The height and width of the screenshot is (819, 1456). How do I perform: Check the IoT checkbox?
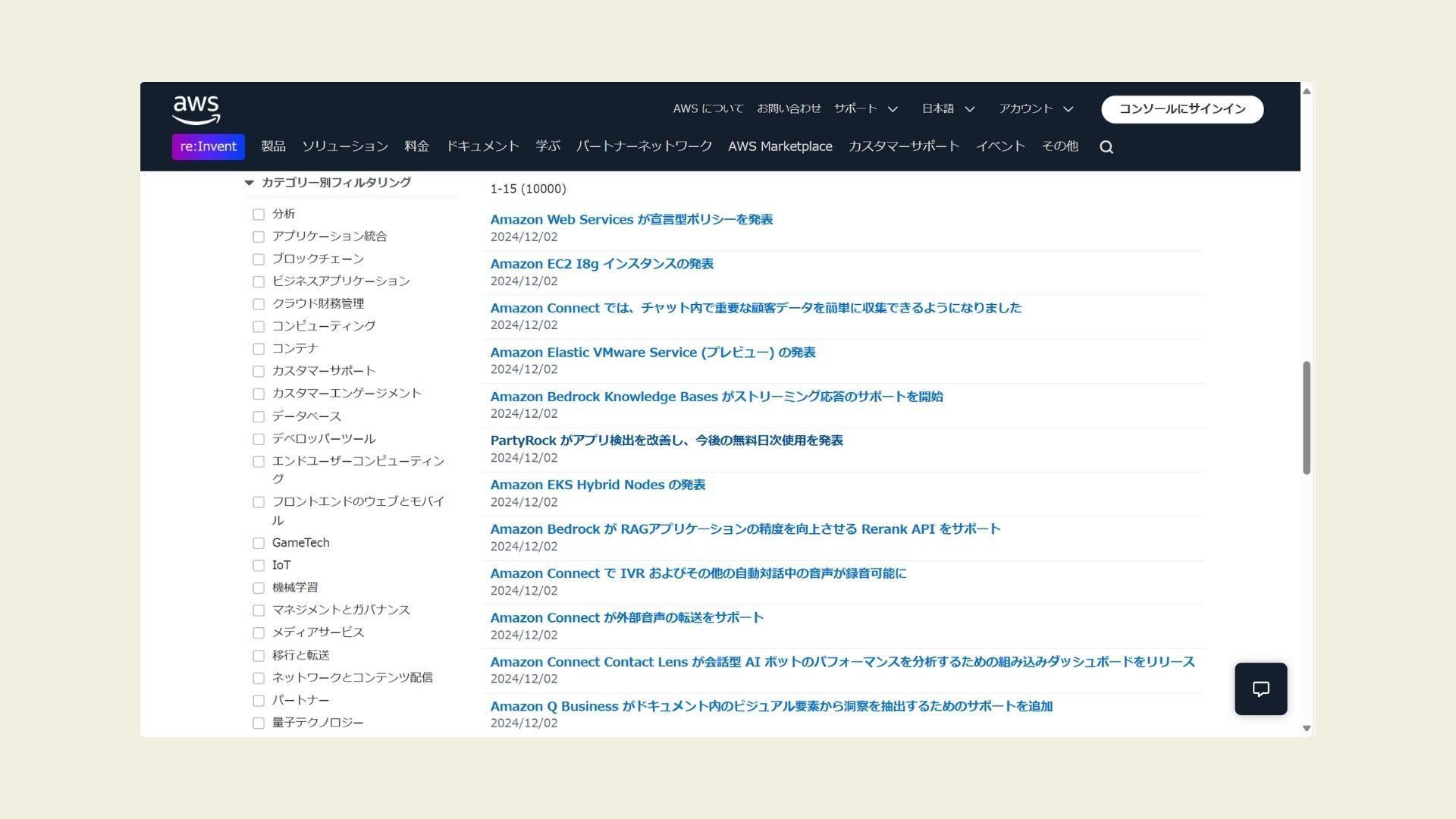259,566
